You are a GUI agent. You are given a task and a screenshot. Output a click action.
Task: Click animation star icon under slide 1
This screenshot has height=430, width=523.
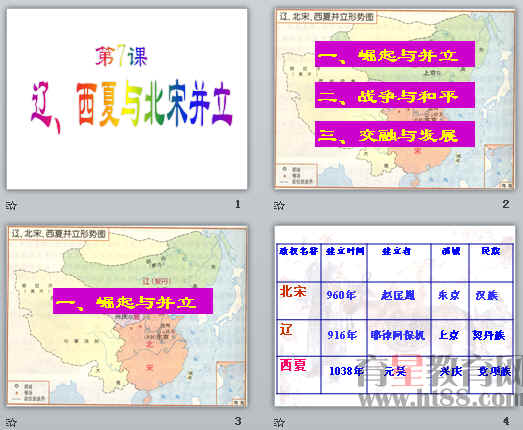tap(11, 205)
